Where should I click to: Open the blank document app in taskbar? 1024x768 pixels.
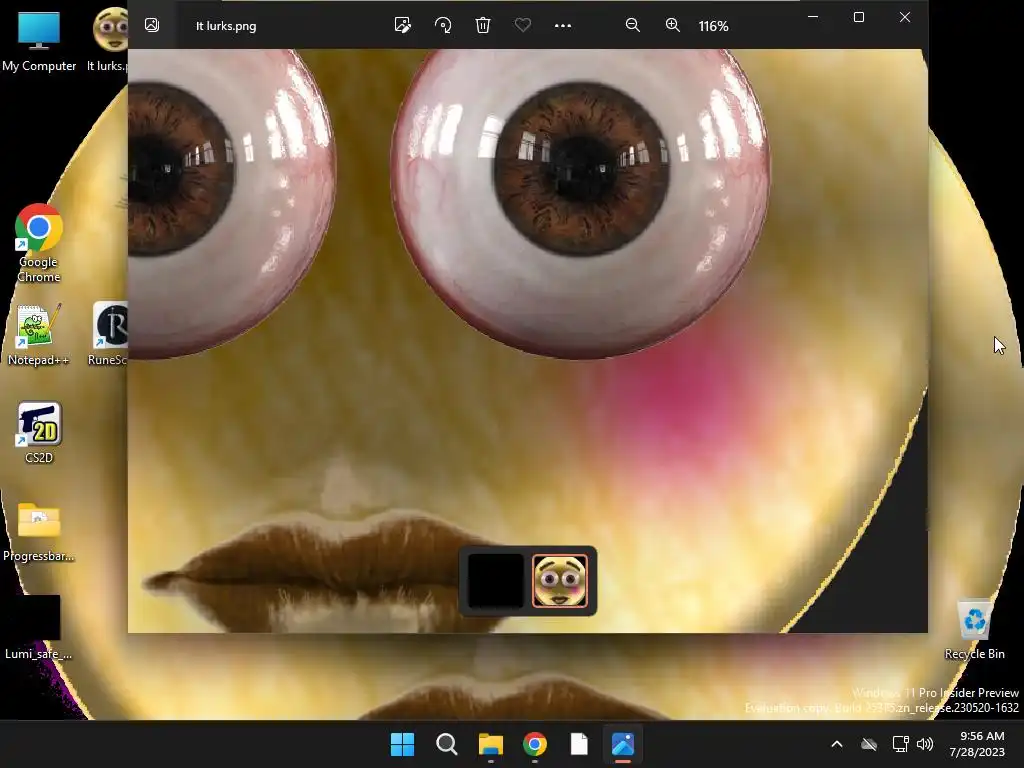579,744
